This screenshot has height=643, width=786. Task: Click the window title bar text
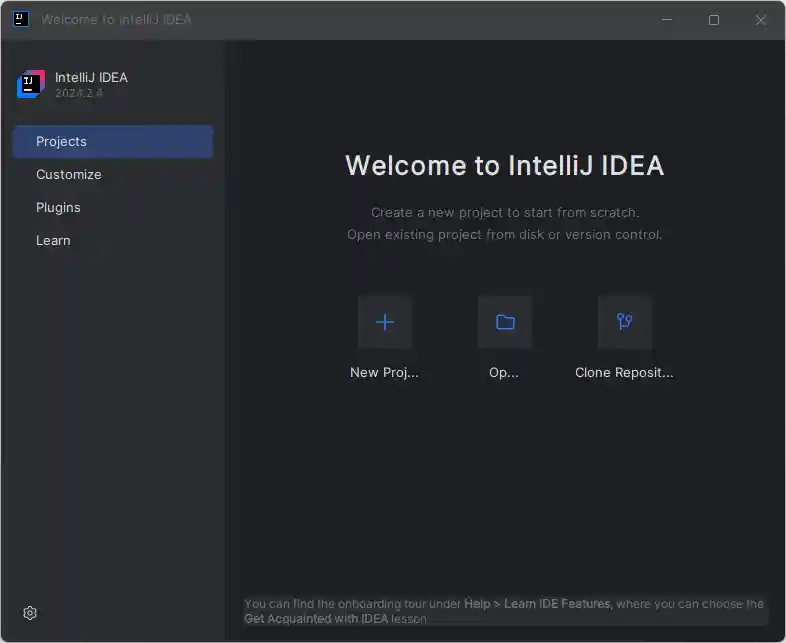coord(116,20)
